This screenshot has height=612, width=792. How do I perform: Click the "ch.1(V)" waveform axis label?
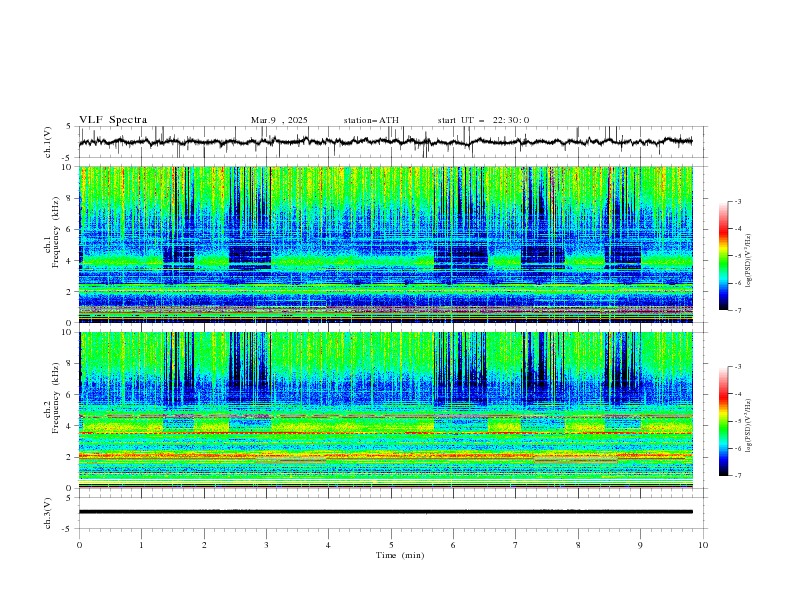pos(48,142)
